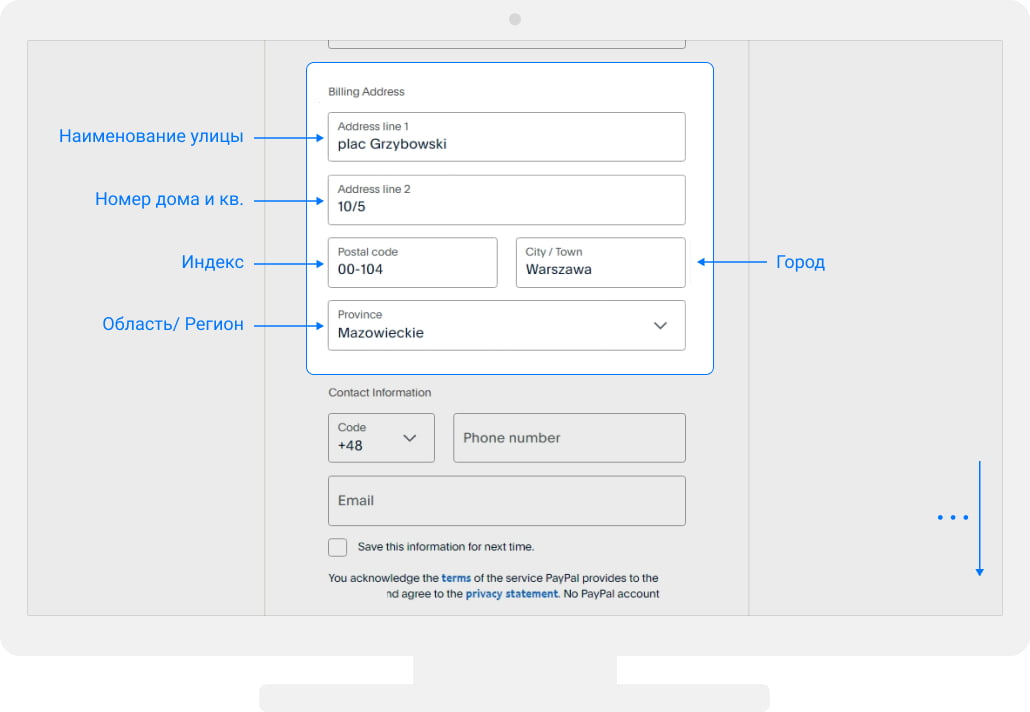Screen dimensions: 1030x712
Task: Click the 'Индекс' annotation label
Action: [212, 263]
